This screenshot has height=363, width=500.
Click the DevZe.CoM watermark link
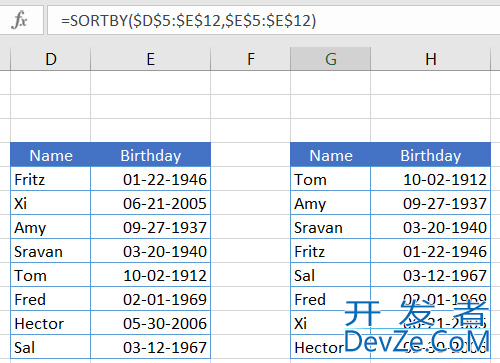[x=417, y=342]
